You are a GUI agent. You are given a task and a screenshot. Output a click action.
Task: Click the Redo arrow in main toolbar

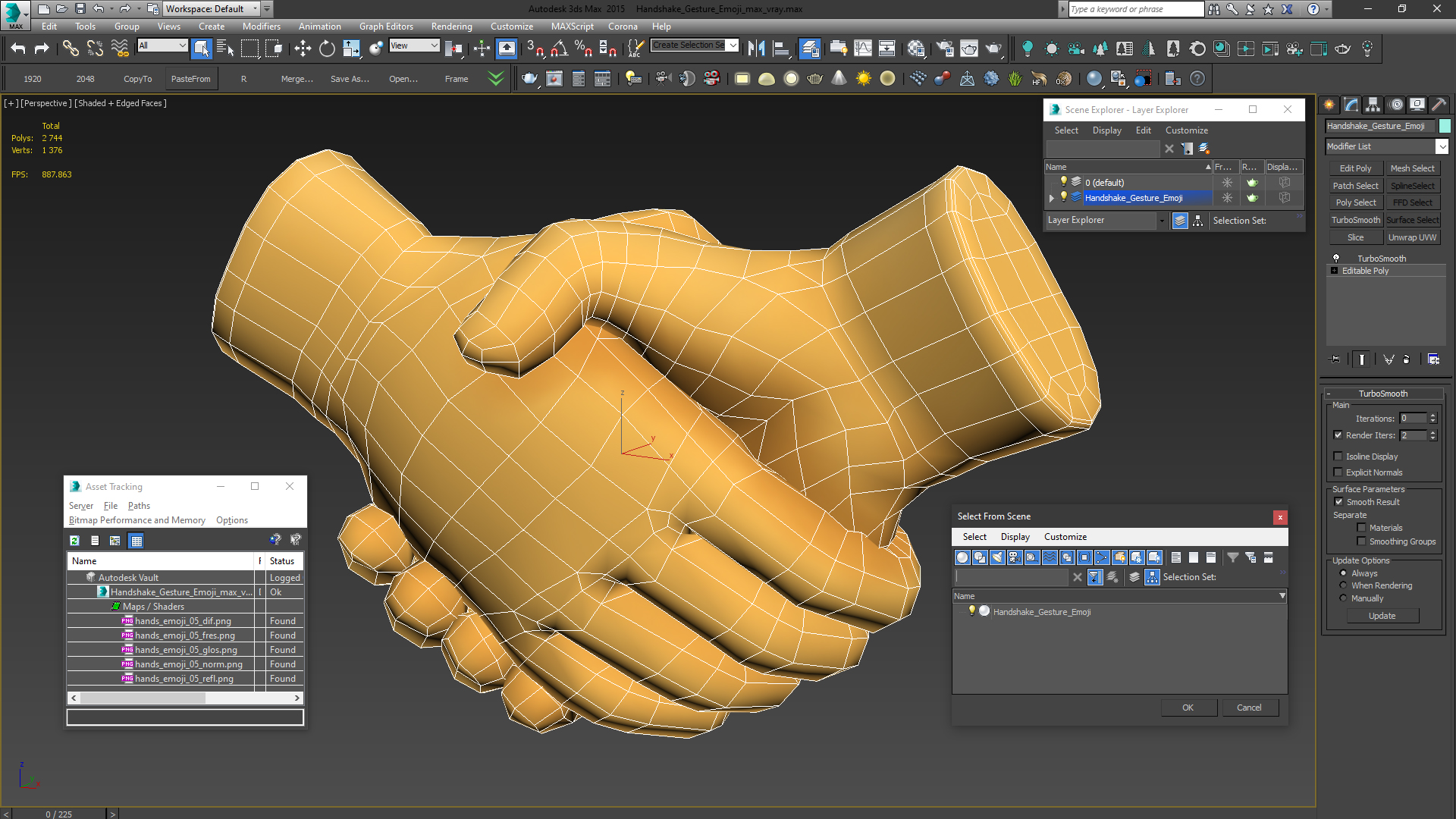point(42,49)
